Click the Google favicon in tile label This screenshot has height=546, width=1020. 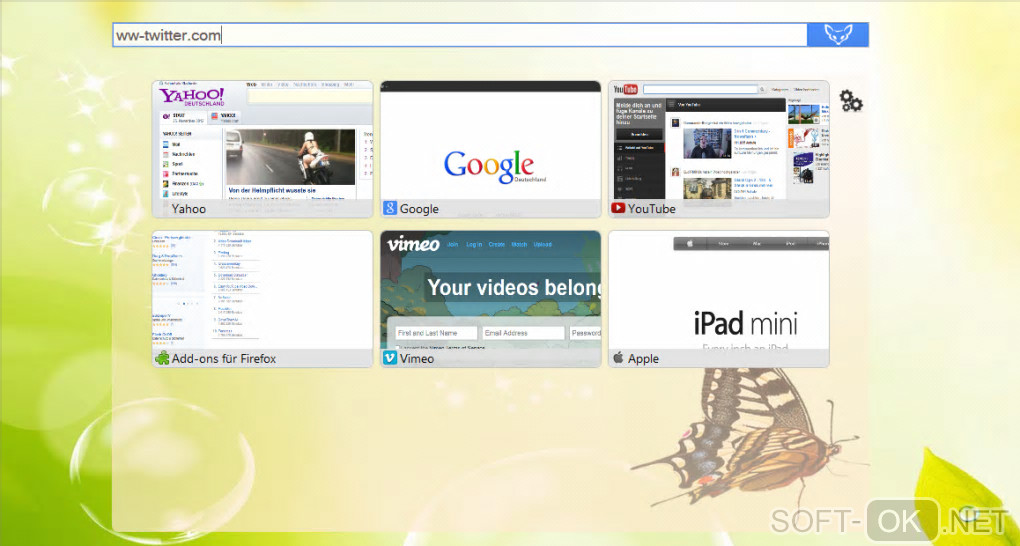tap(390, 208)
